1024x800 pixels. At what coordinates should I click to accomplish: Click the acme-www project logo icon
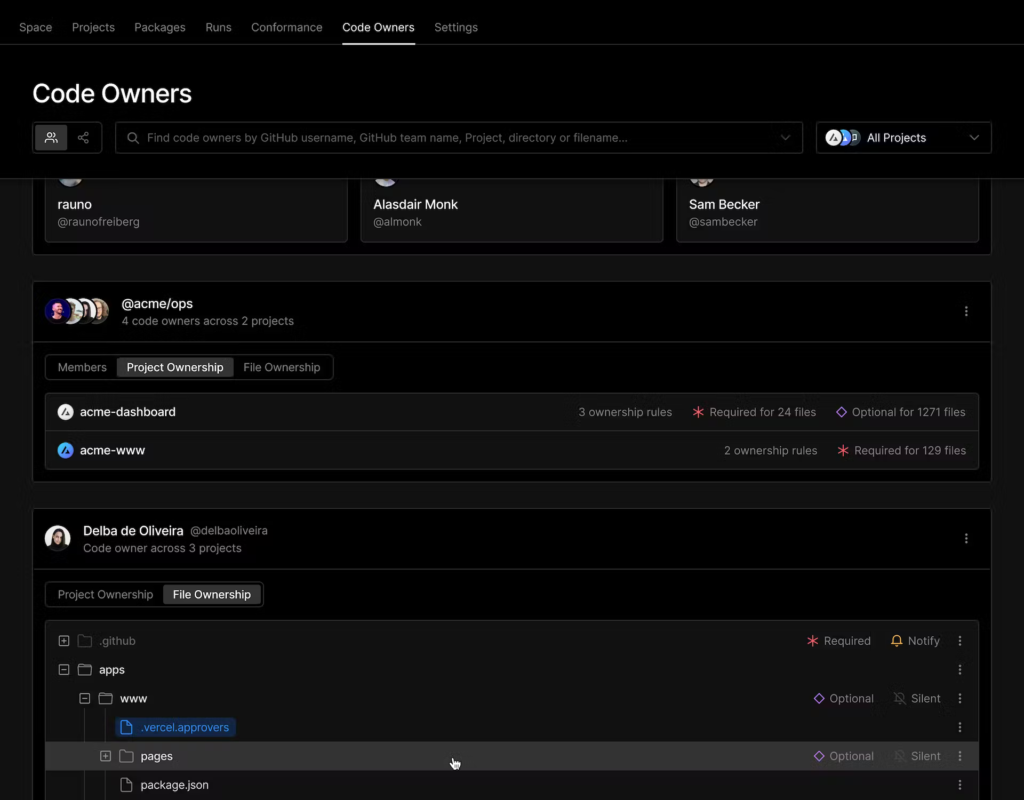(66, 450)
